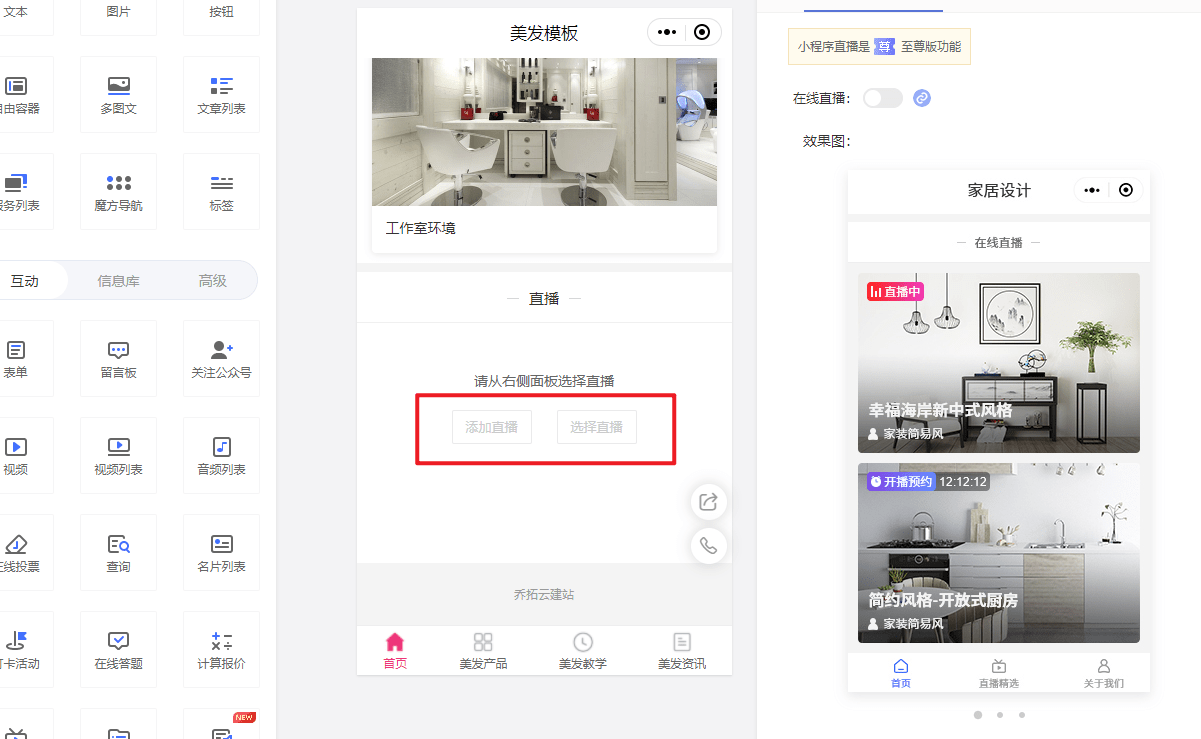
Task: Insert the 多图文 multi-image component
Action: point(118,94)
